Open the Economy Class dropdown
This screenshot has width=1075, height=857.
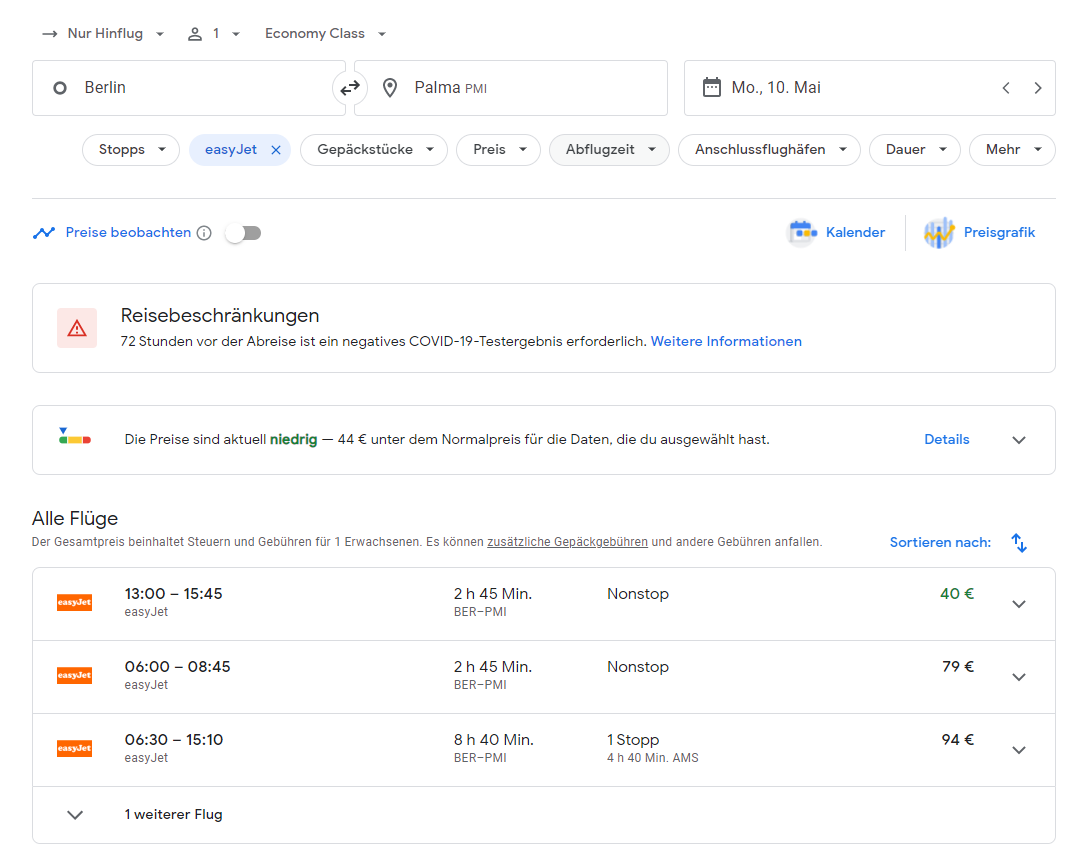(326, 34)
